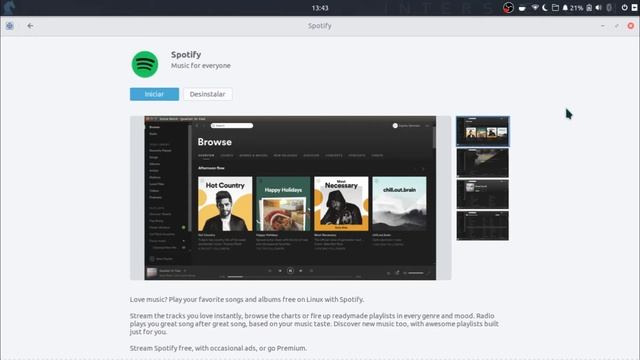
Task: Open the side panel icon at panel end
Action: point(635,8)
